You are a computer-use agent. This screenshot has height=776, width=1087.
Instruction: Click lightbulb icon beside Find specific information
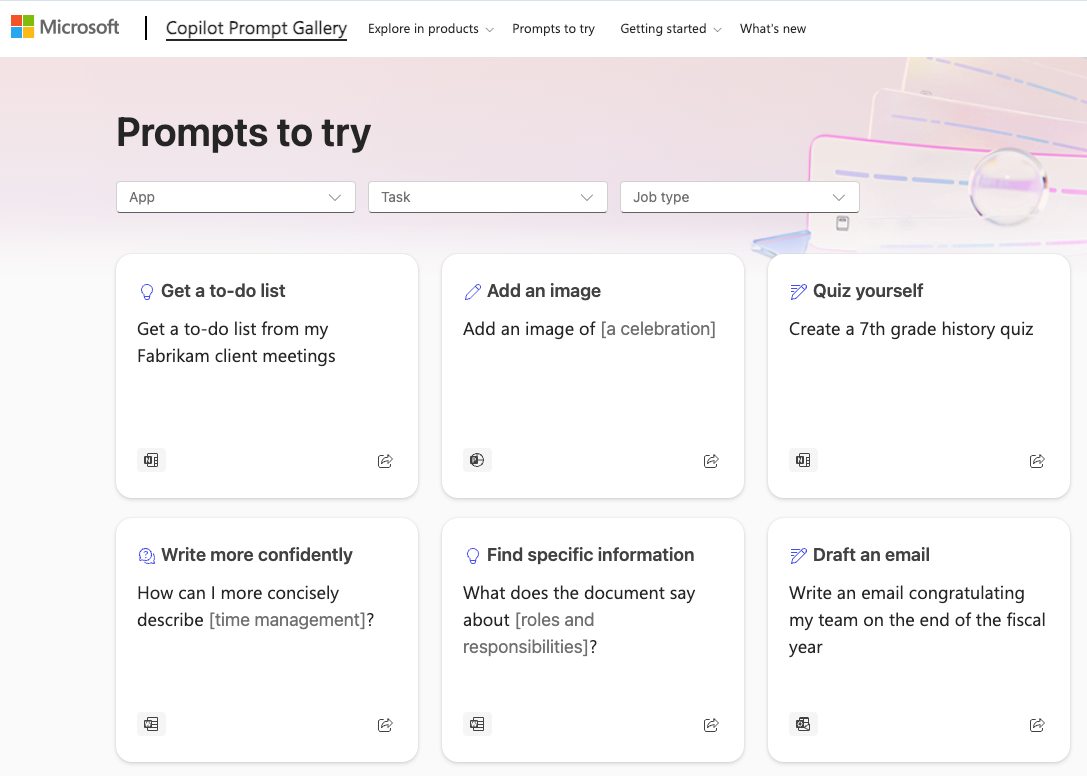tap(472, 555)
